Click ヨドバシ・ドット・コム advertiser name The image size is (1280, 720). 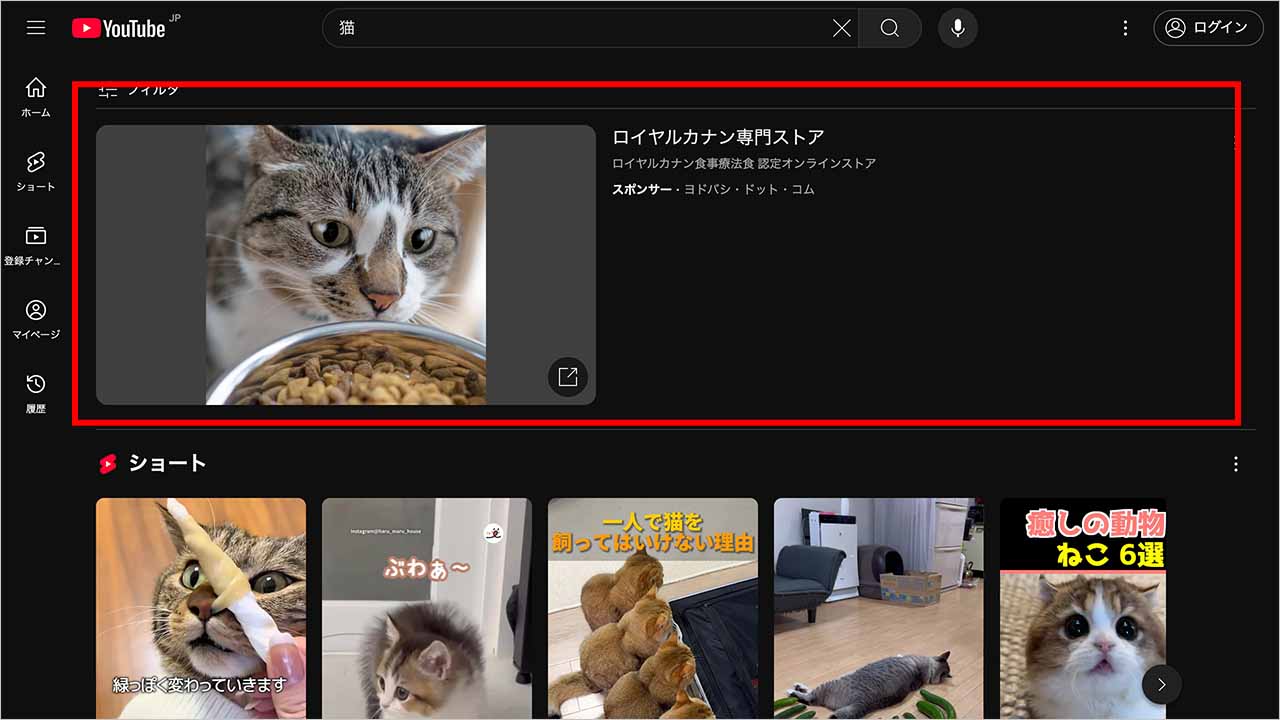[x=749, y=189]
